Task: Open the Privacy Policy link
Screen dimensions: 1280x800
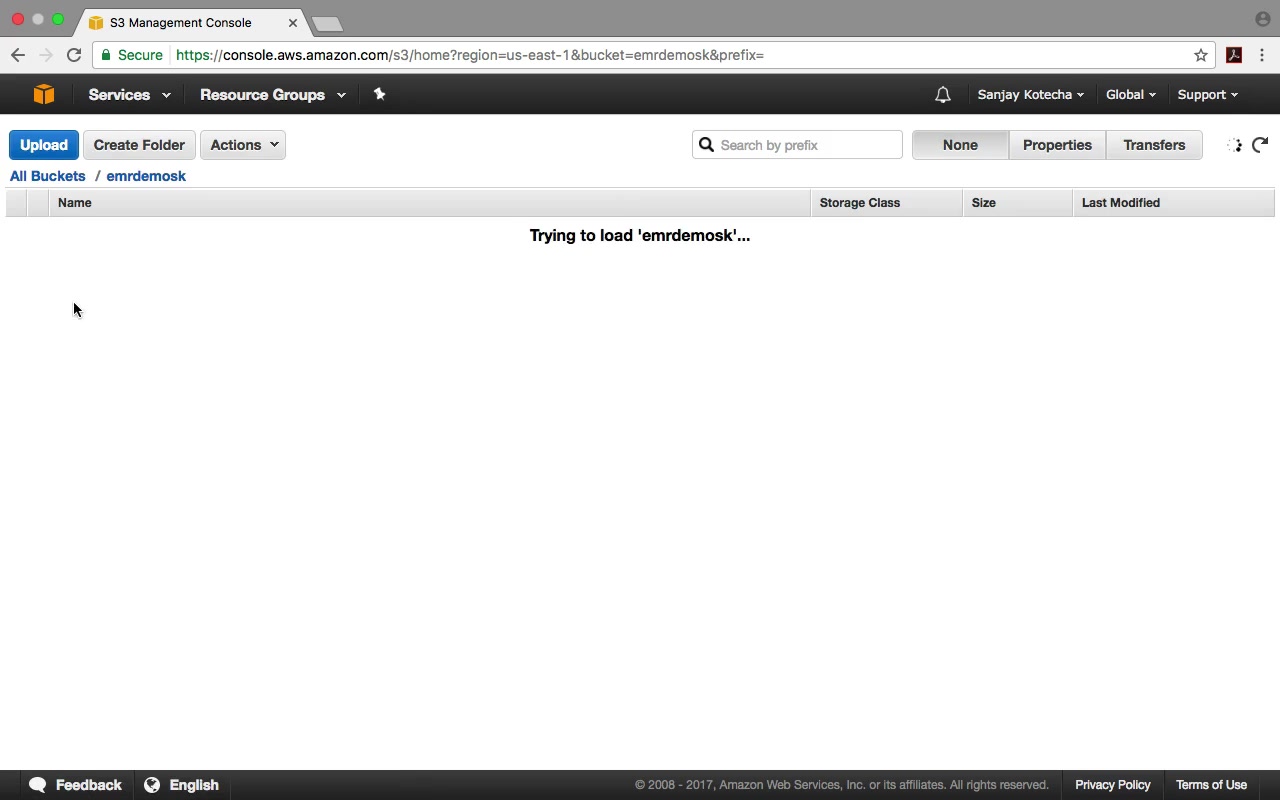Action: [x=1113, y=785]
